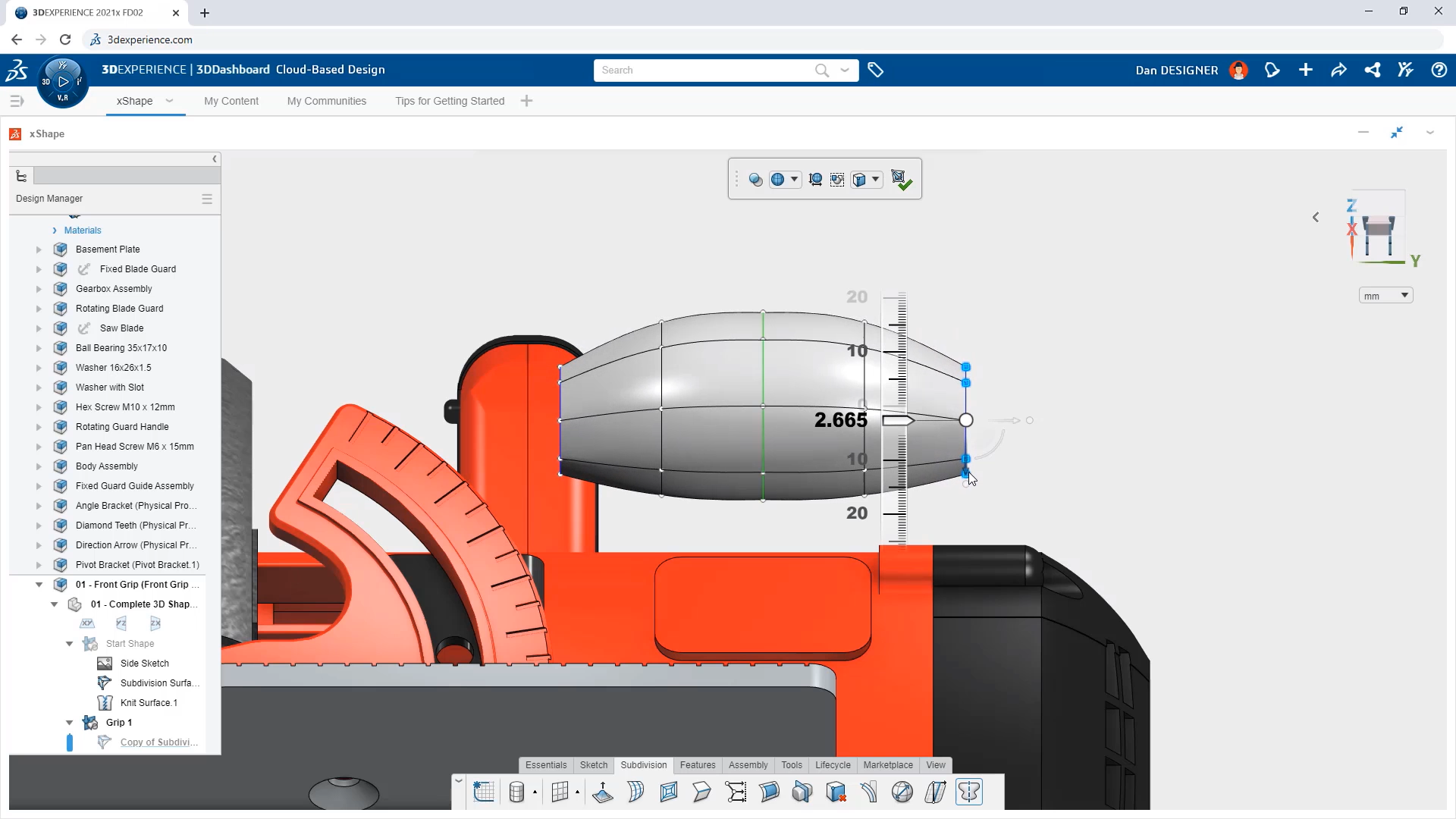
Task: Switch to the Features tab
Action: point(697,764)
